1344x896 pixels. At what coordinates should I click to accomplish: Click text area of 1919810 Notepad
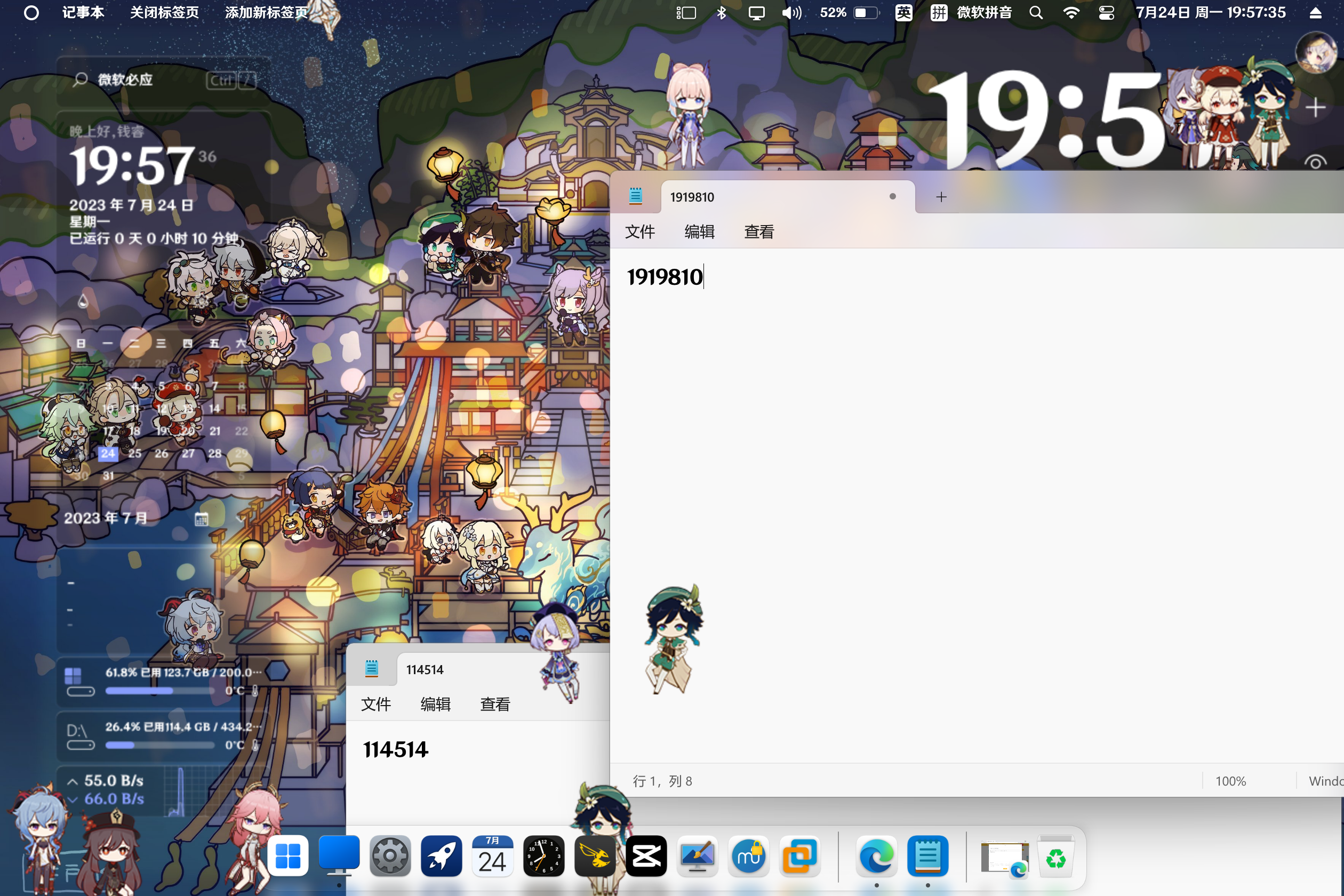coord(977,506)
